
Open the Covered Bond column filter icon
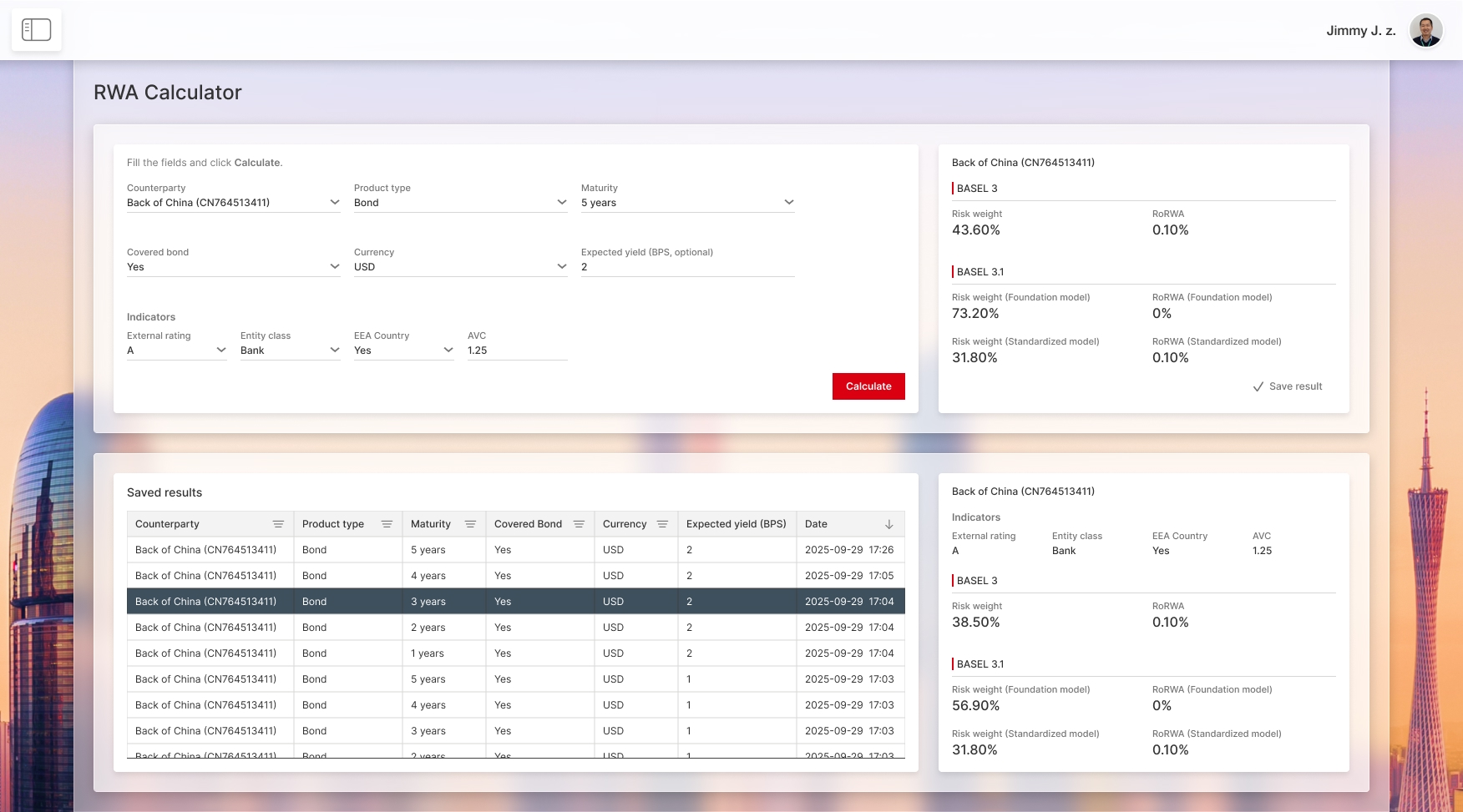579,524
